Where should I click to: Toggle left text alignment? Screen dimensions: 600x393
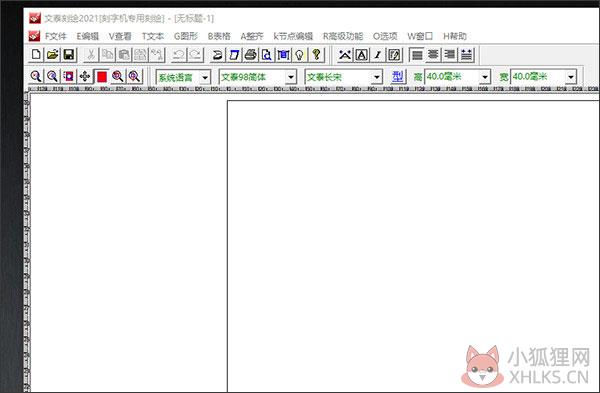tap(417, 55)
